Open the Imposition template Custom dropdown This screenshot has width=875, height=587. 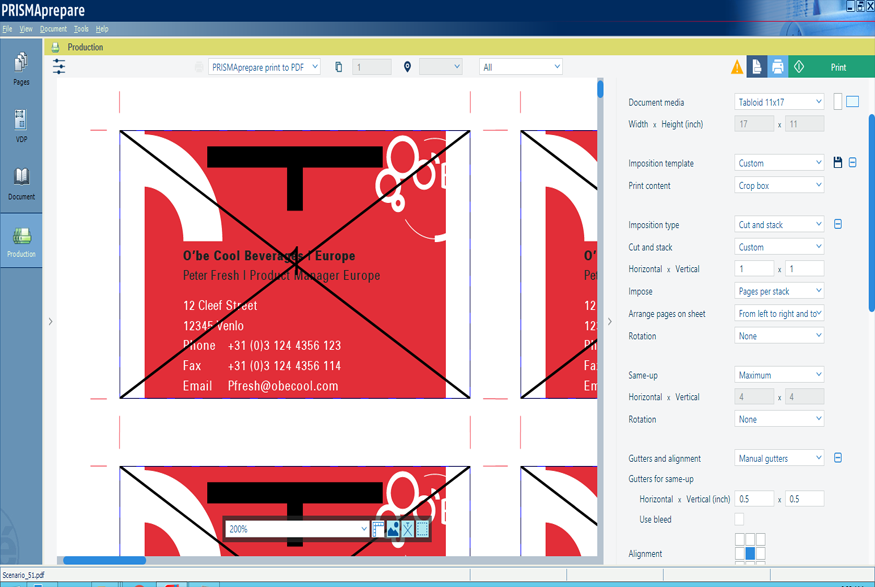(x=779, y=163)
